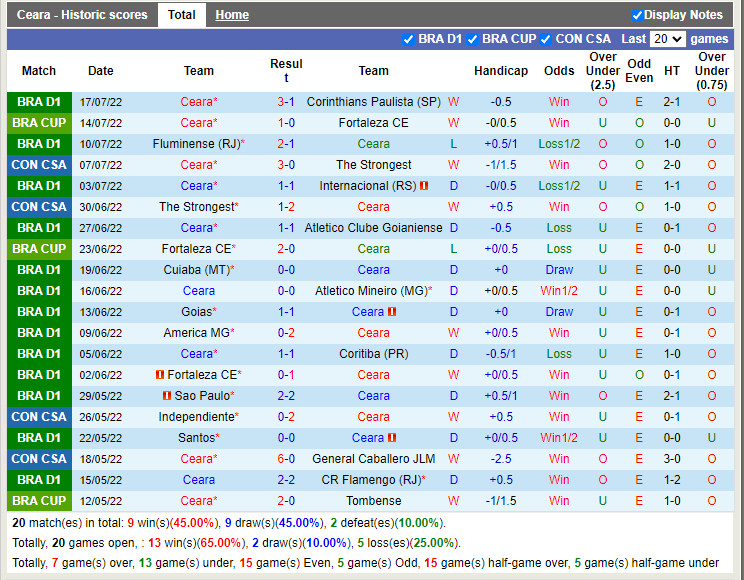Open Corinthians Paulista (SP) team link
This screenshot has width=744, height=580.
[373, 102]
